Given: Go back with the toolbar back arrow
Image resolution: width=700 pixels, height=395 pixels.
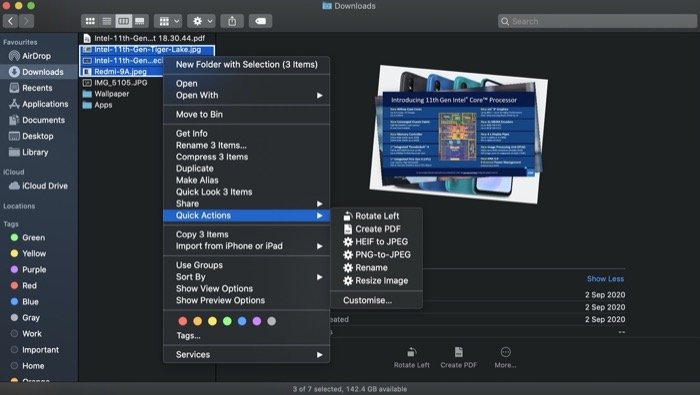Looking at the screenshot, I should pos(11,21).
